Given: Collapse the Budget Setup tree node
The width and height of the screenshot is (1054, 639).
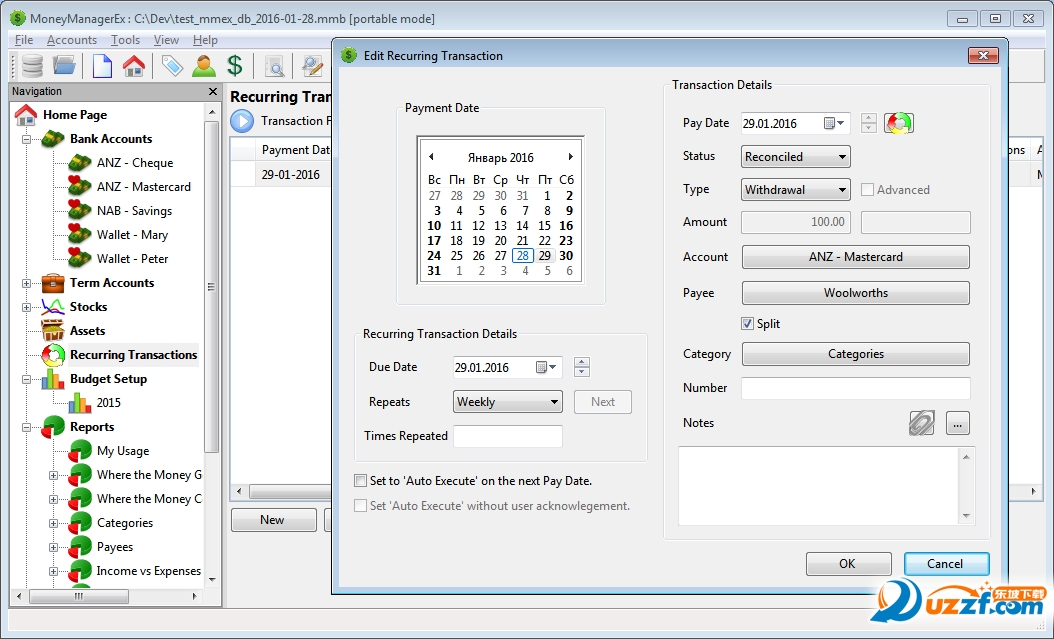Looking at the screenshot, I should point(26,379).
